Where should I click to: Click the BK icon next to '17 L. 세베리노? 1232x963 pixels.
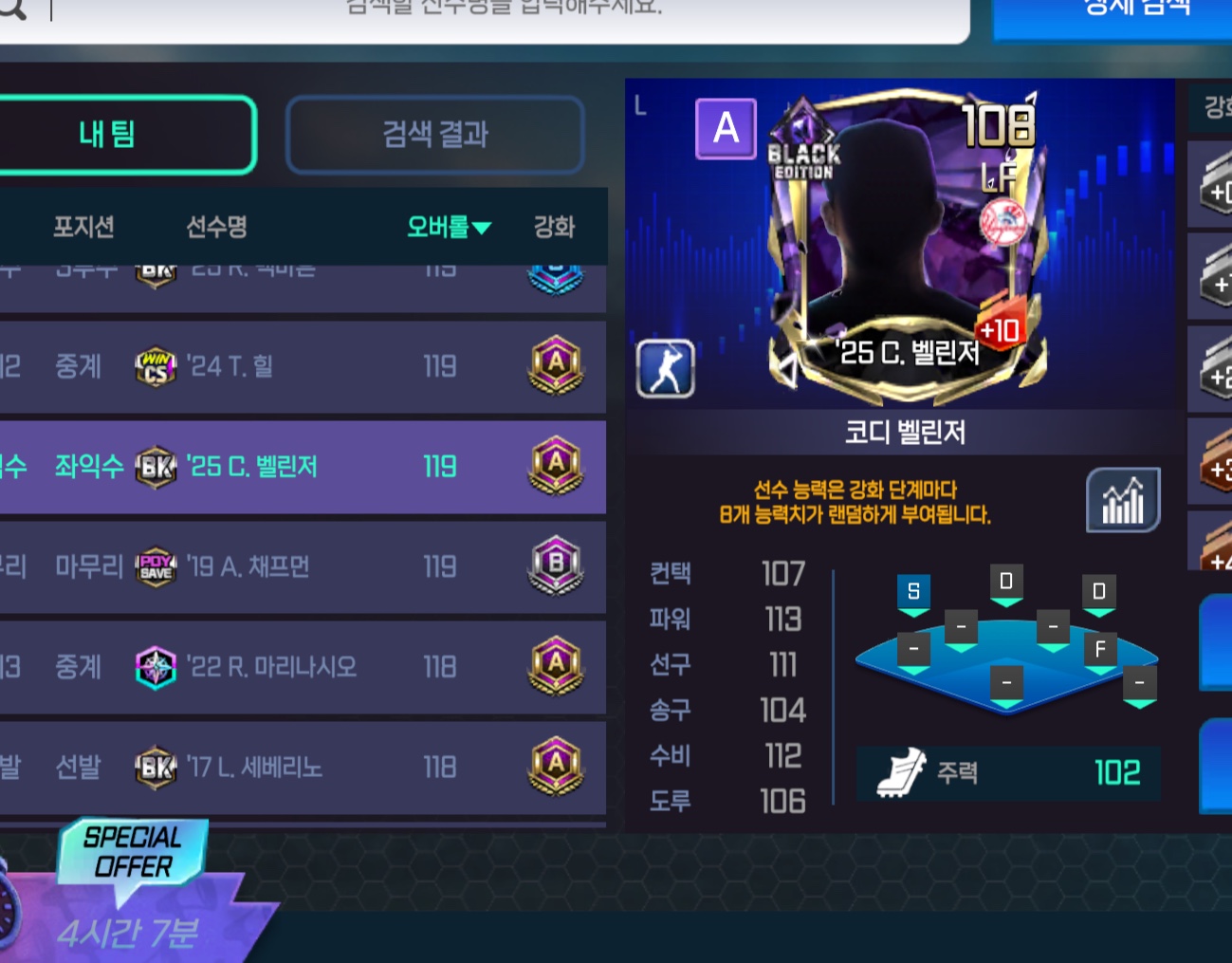tap(156, 767)
